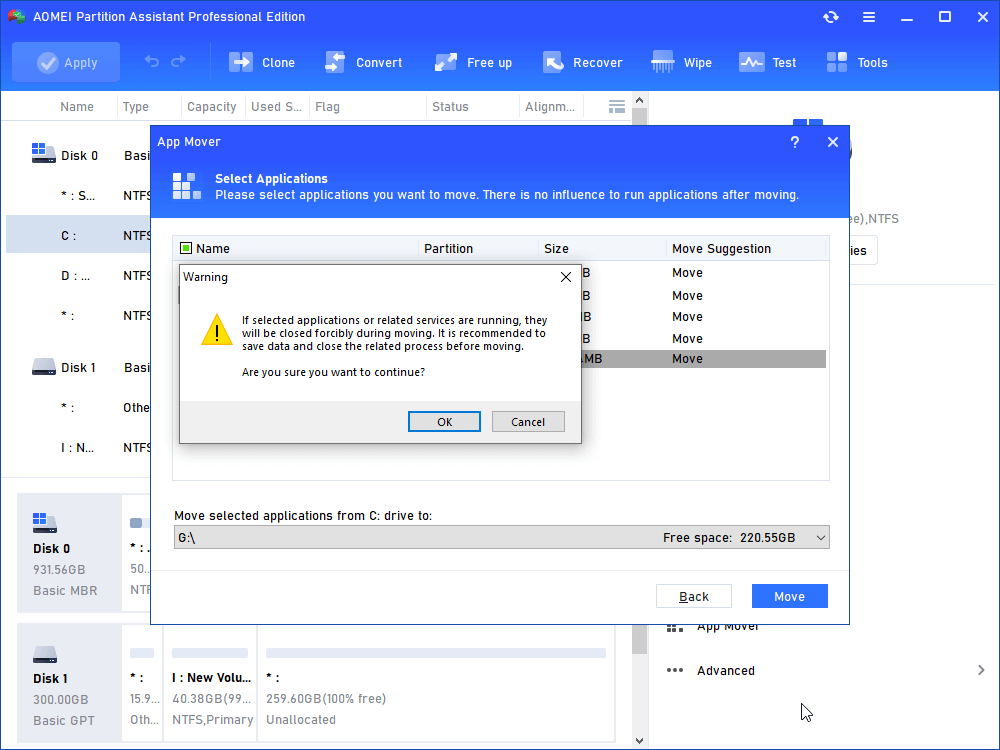Screen dimensions: 1000x750
Task: Expand the destination drive G:\ dropdown
Action: (x=820, y=538)
